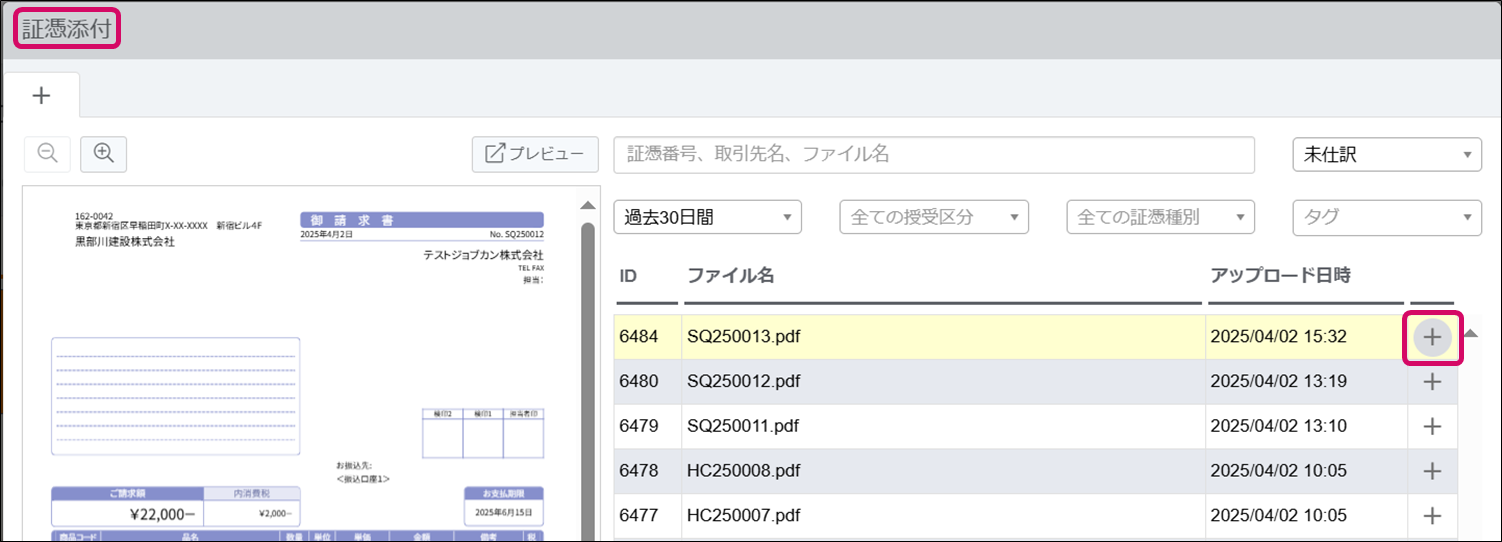The width and height of the screenshot is (1502, 542).
Task: Focus the 証憑番号 search field
Action: coord(933,155)
